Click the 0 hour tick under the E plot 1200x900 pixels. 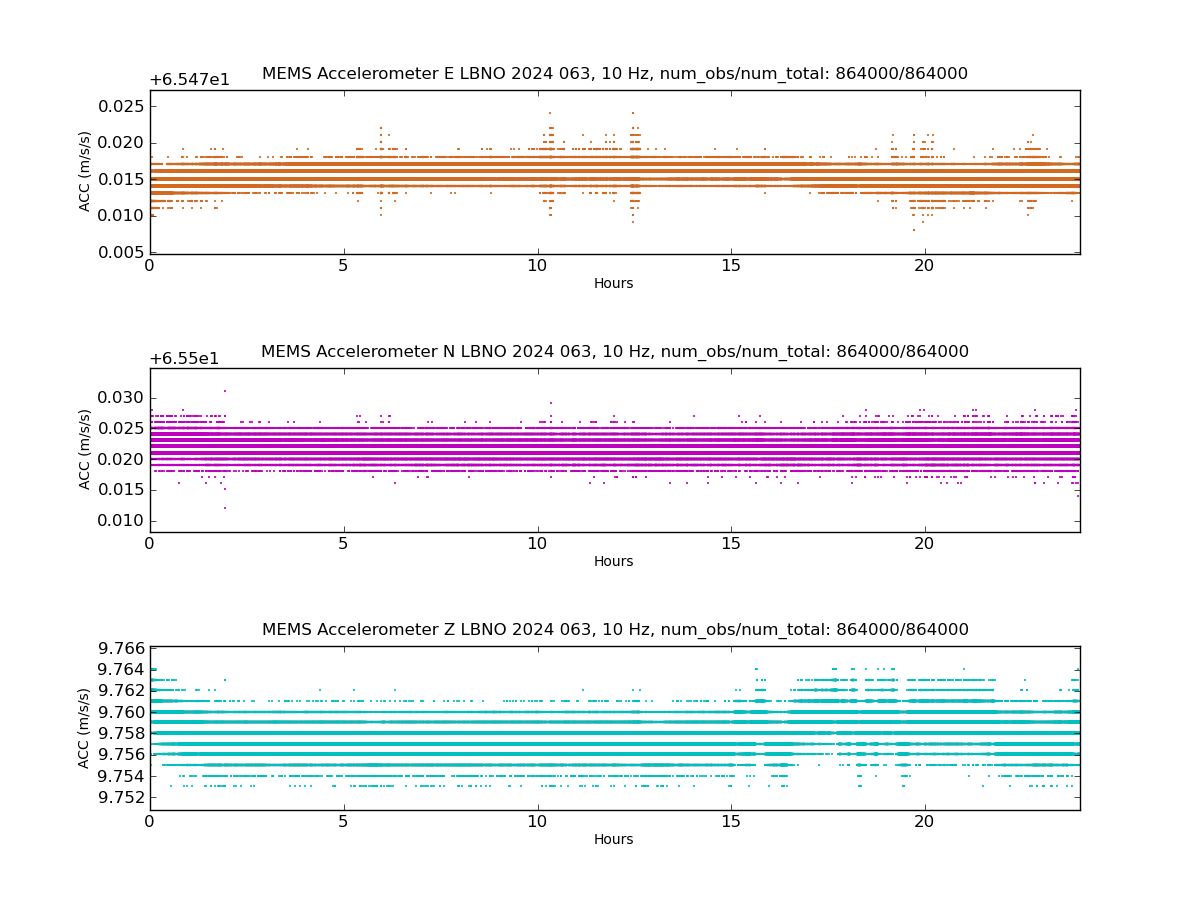point(150,267)
